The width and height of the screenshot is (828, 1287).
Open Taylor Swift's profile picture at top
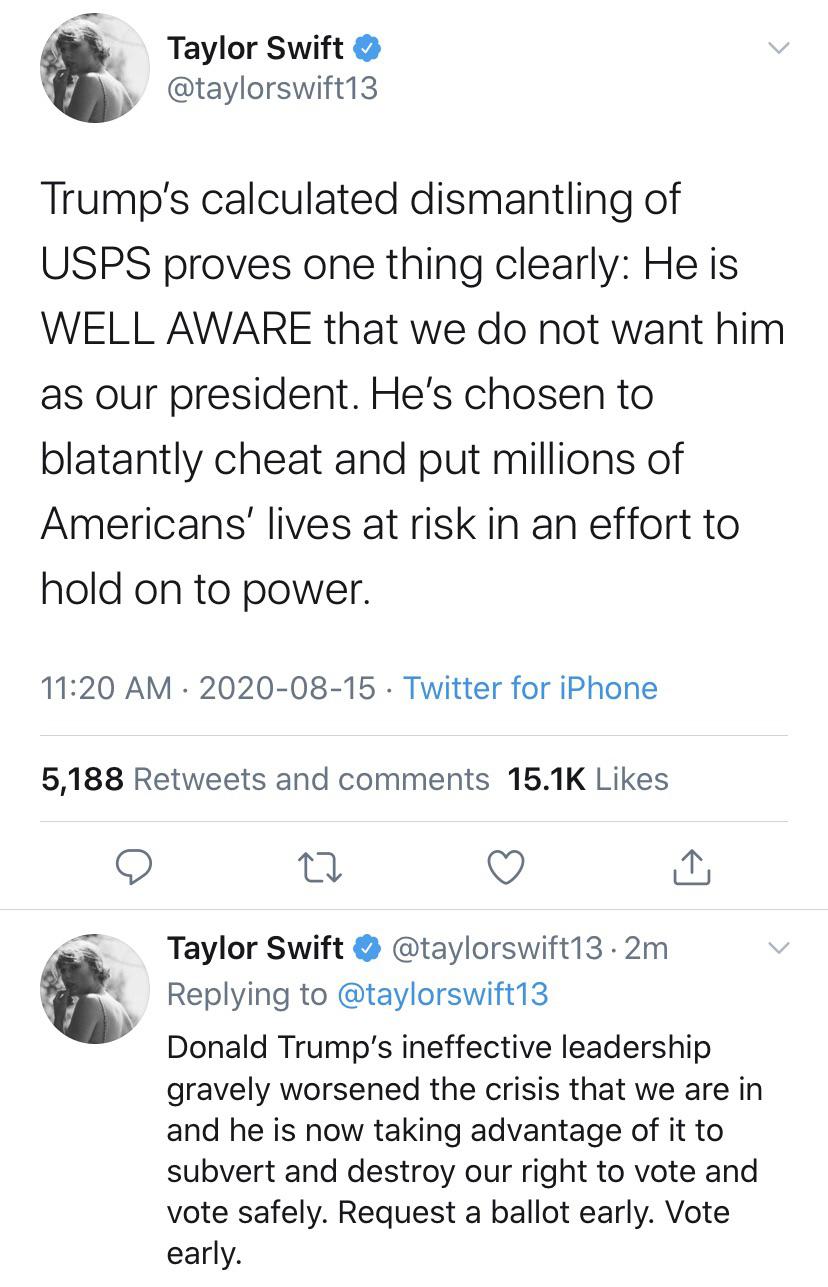click(x=94, y=70)
